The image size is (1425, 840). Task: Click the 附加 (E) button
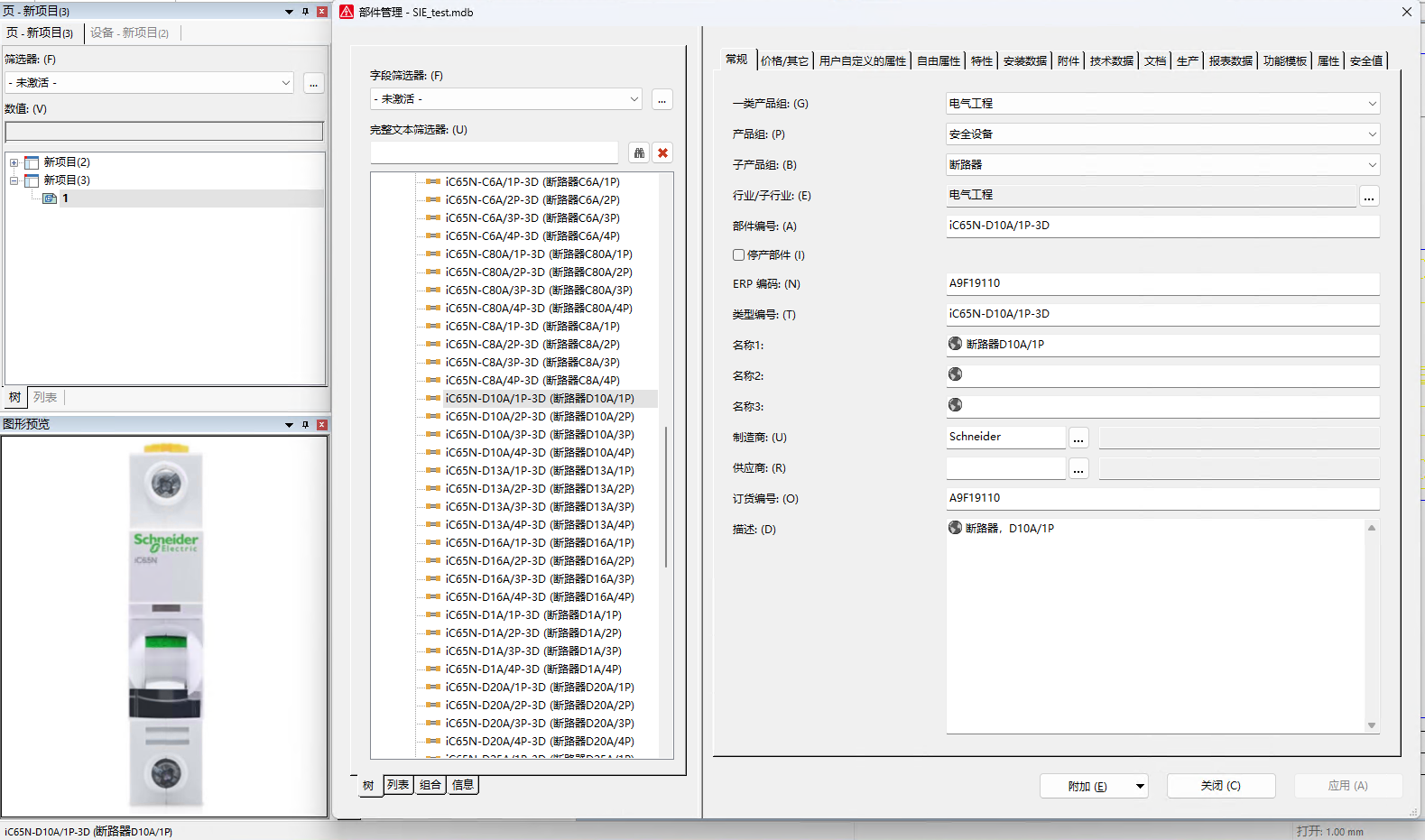1087,786
